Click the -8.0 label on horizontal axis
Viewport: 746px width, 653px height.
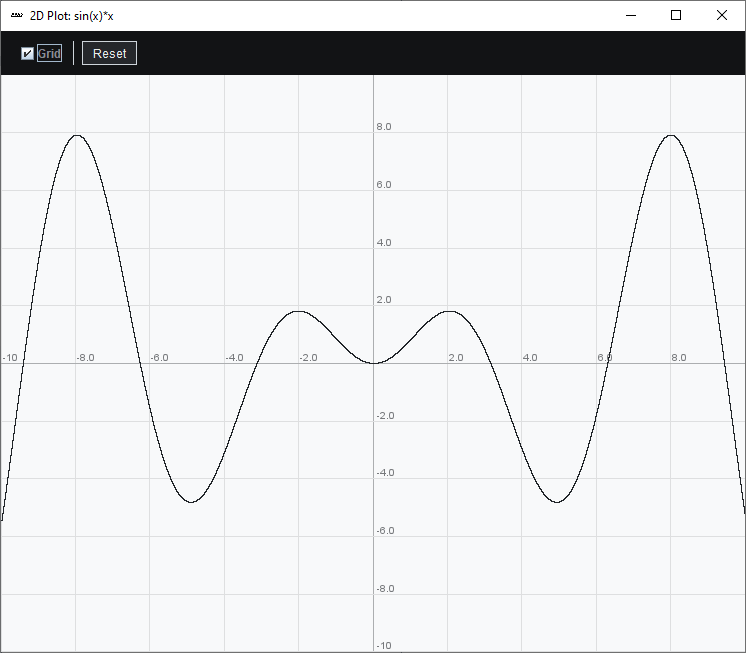coord(86,358)
